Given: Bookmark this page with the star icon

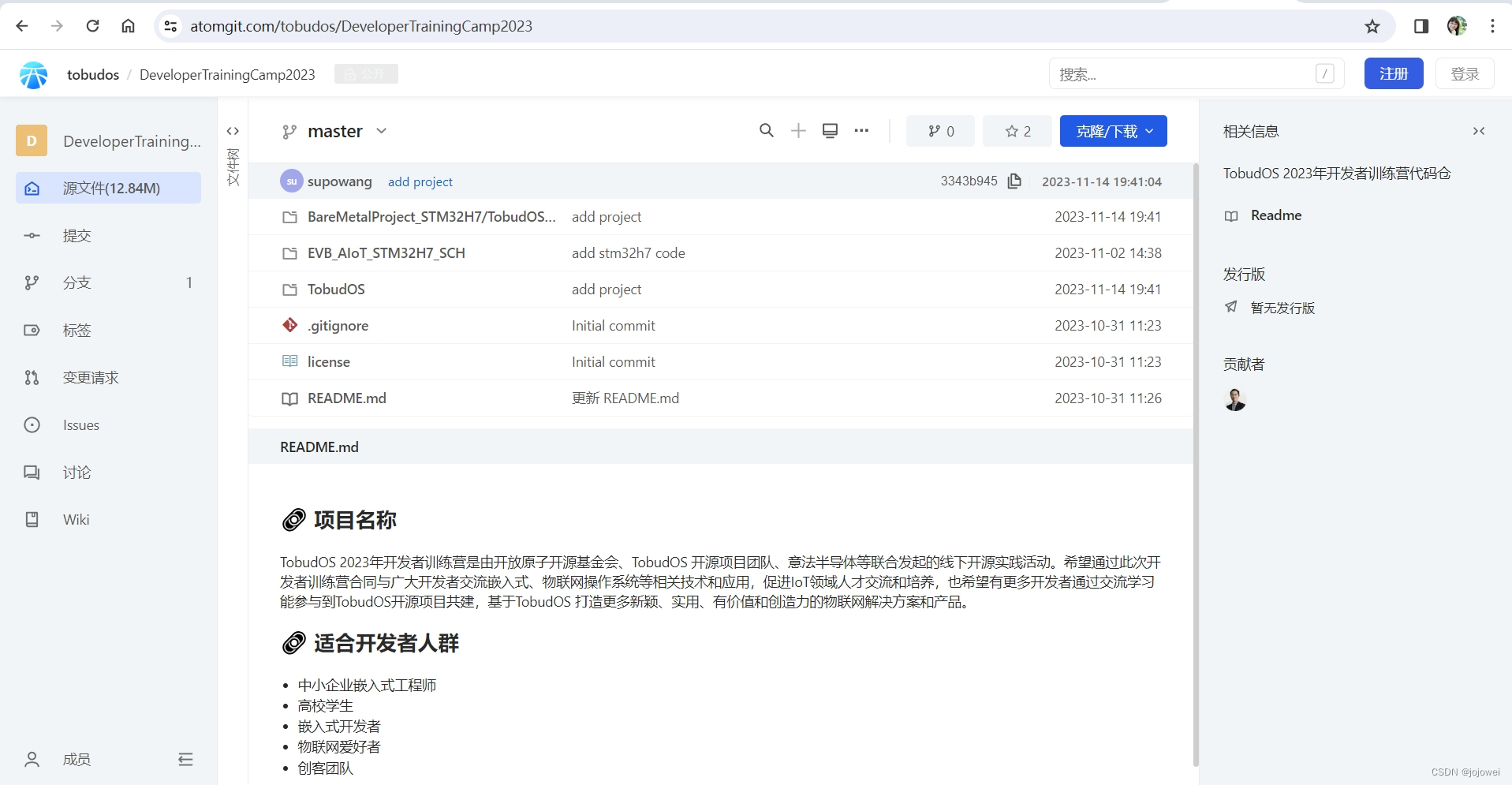Looking at the screenshot, I should tap(1371, 25).
